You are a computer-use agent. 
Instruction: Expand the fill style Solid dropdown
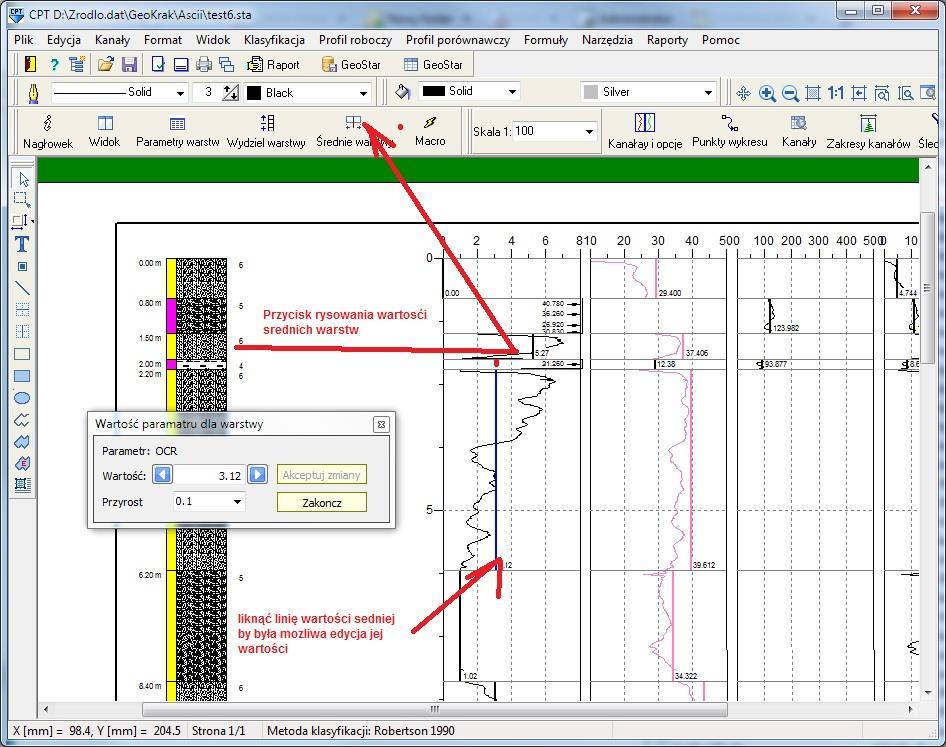[x=512, y=92]
